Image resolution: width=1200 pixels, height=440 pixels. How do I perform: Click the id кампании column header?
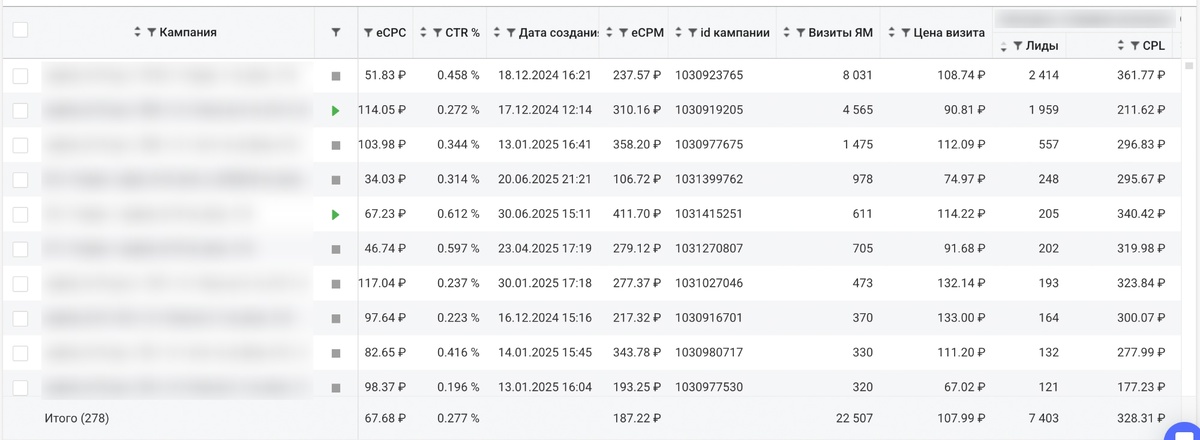734,33
